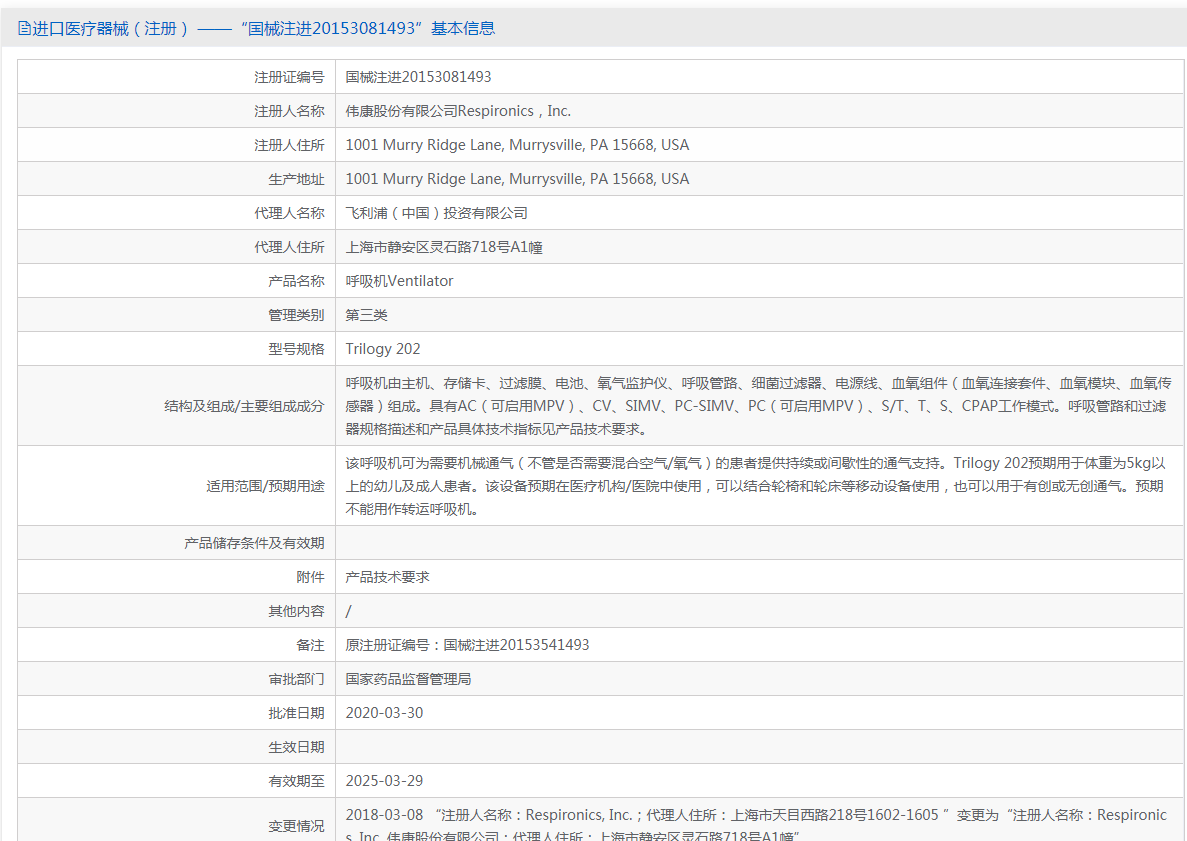Click the registrant name '伟康股份有限公司Respironics，Inc.'

[458, 111]
